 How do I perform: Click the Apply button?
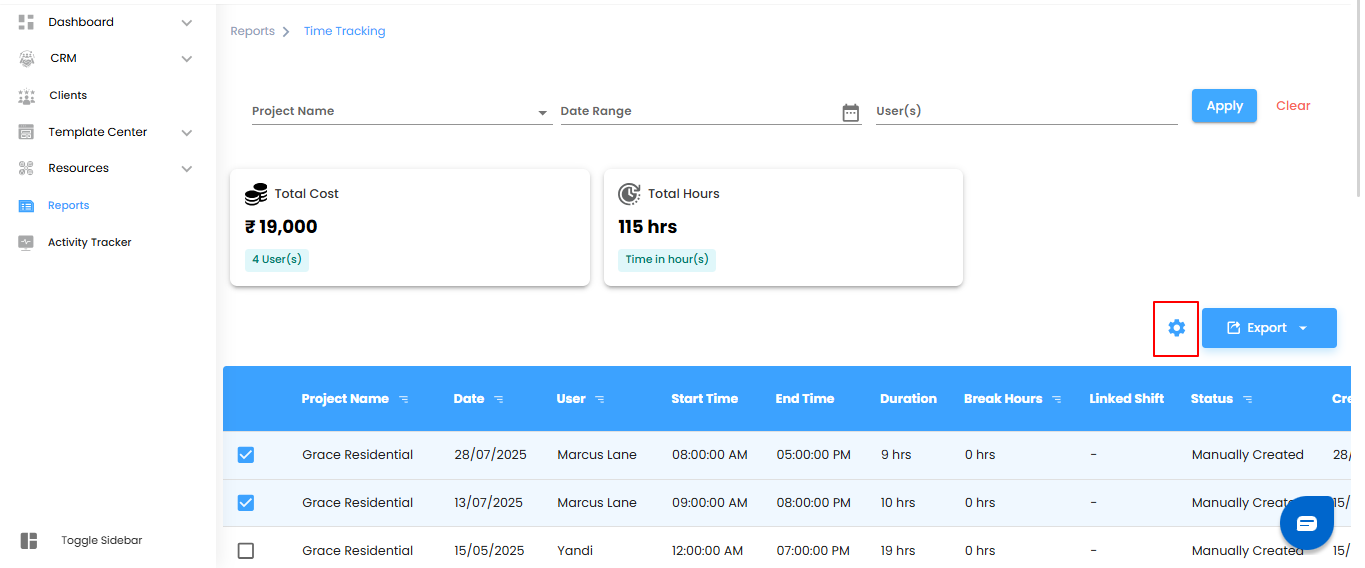[x=1224, y=106]
